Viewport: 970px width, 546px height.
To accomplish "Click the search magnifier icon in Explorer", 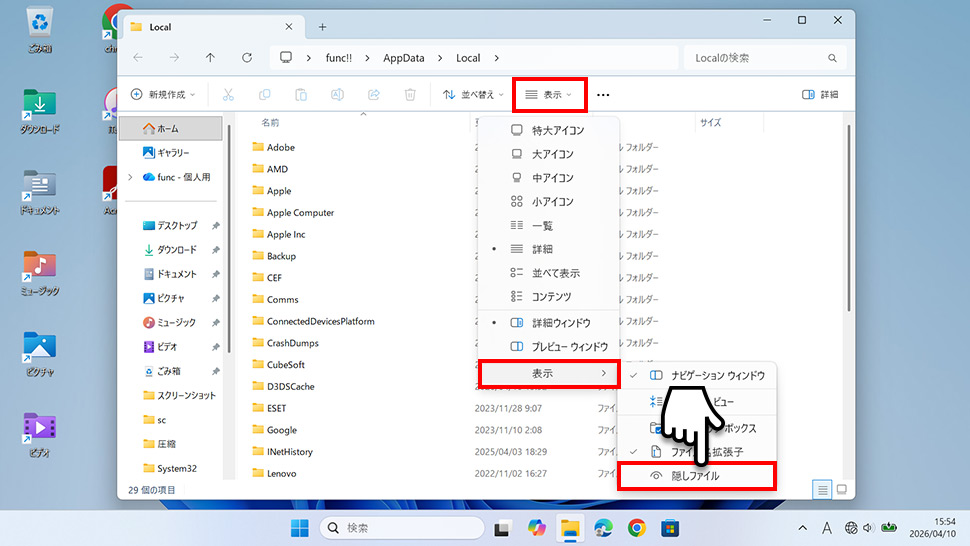I will tap(832, 58).
